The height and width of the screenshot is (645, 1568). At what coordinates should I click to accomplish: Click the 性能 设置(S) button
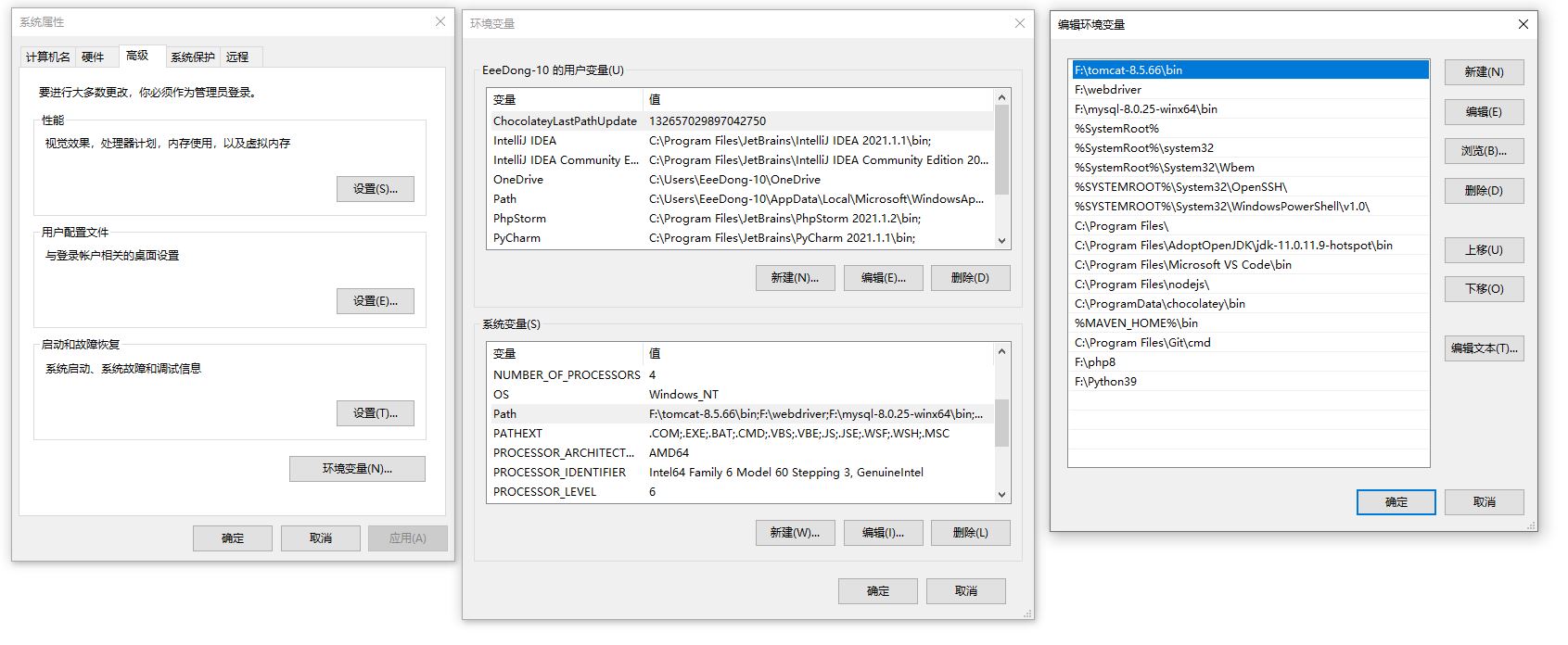point(375,189)
